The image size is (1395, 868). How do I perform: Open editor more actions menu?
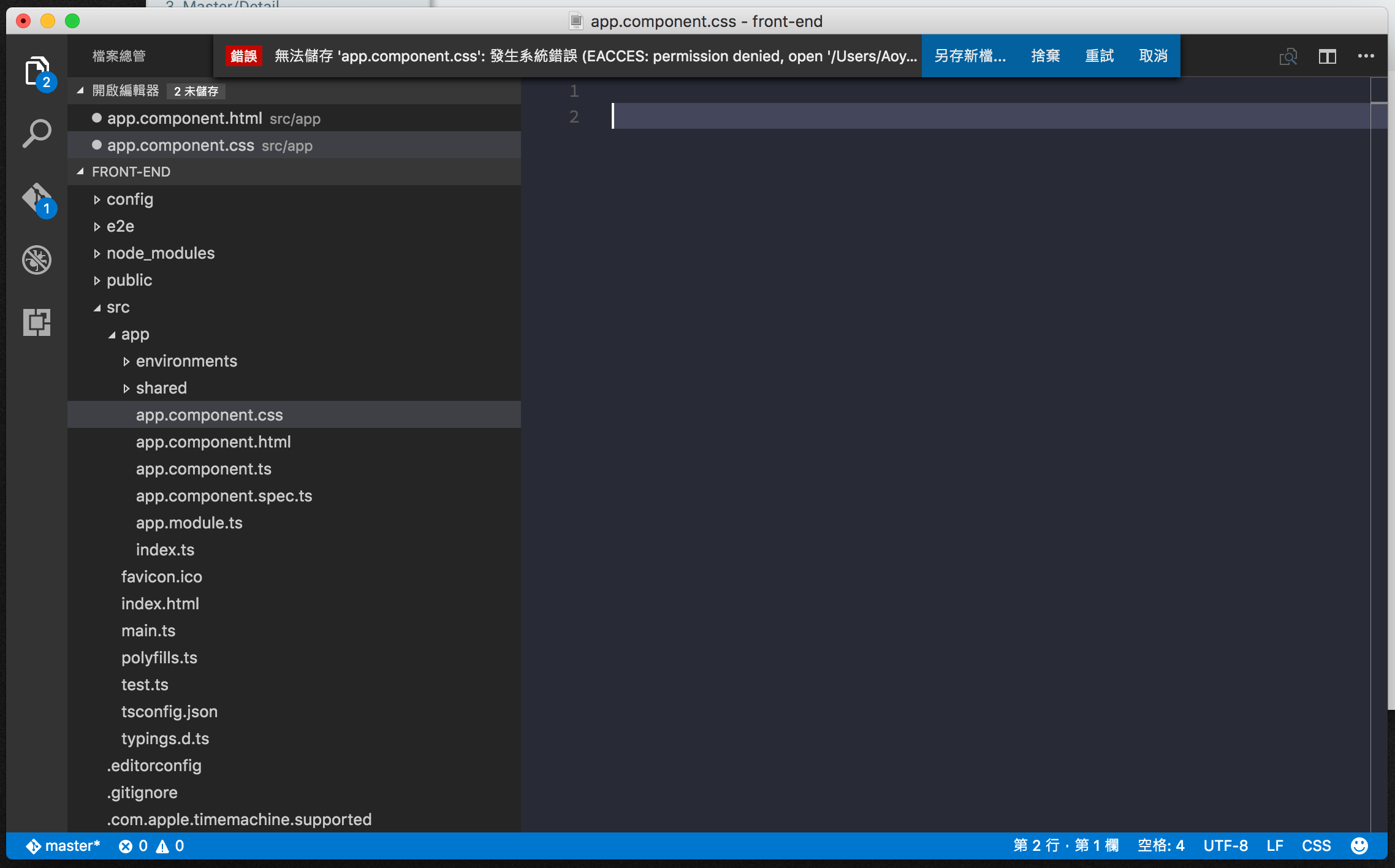(1366, 56)
